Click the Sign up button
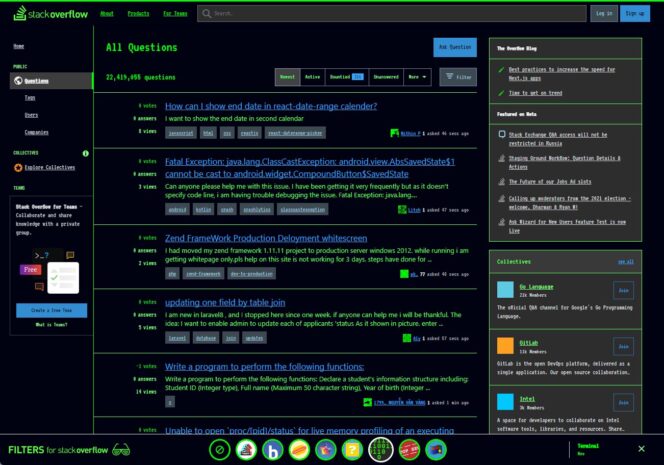664x465 pixels. pos(635,14)
